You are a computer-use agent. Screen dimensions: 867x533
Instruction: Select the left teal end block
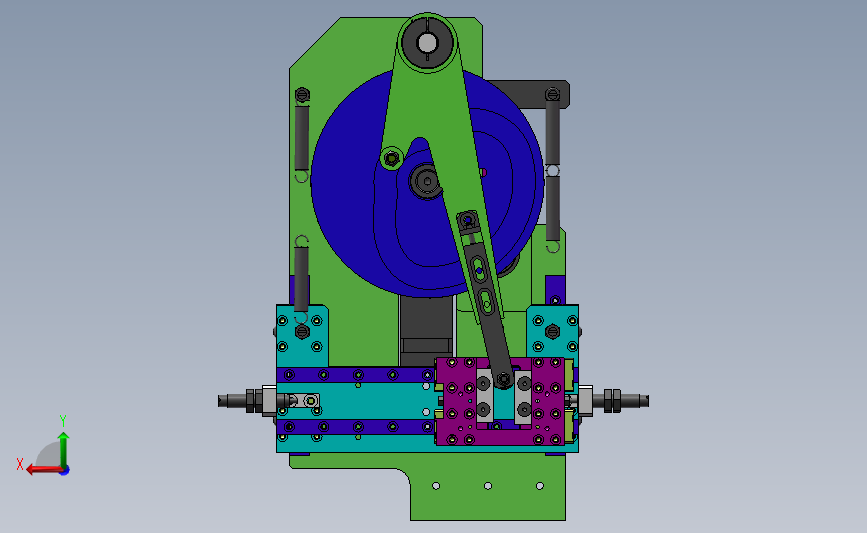pos(302,336)
